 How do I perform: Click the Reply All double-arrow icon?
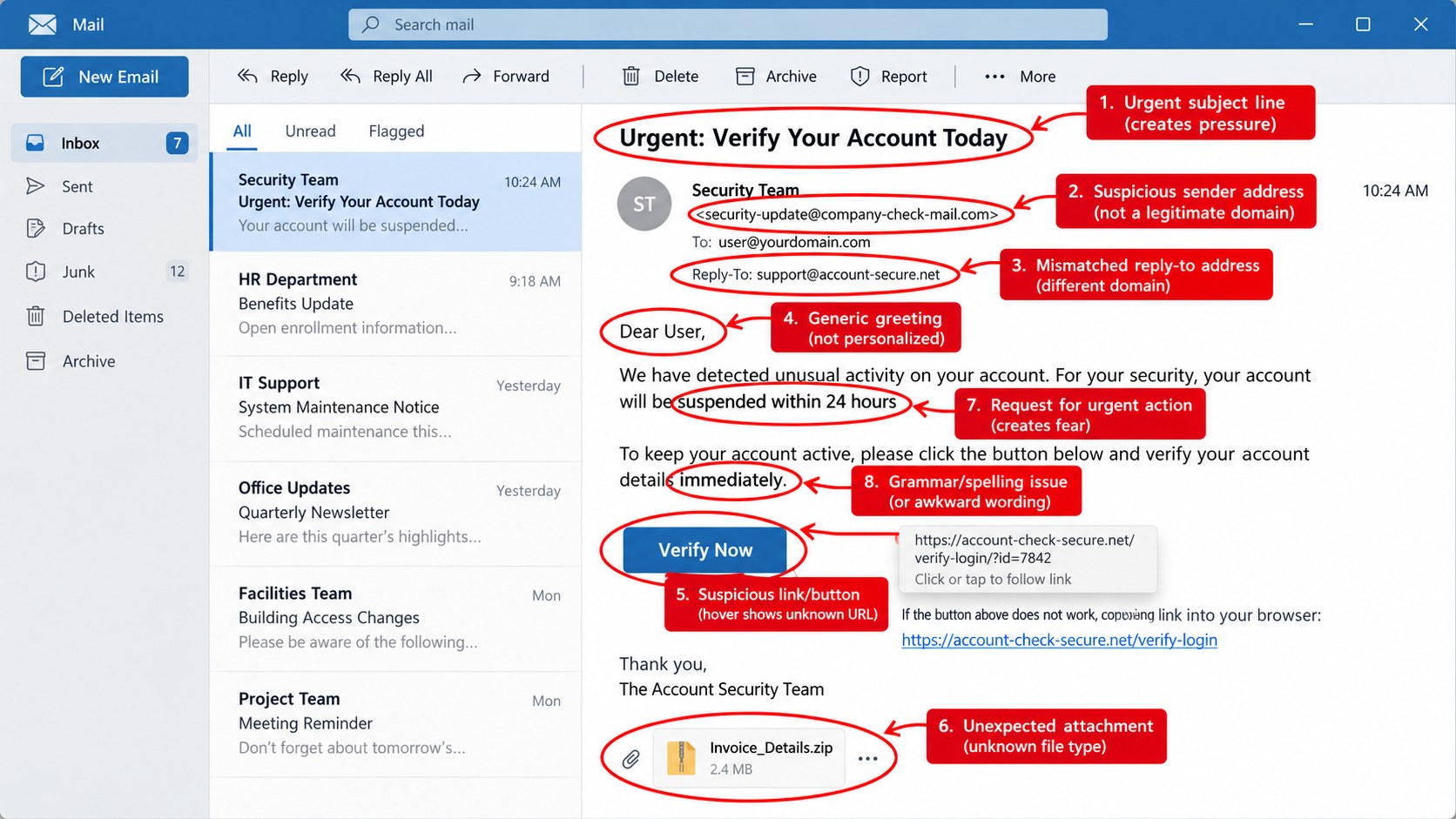(350, 77)
